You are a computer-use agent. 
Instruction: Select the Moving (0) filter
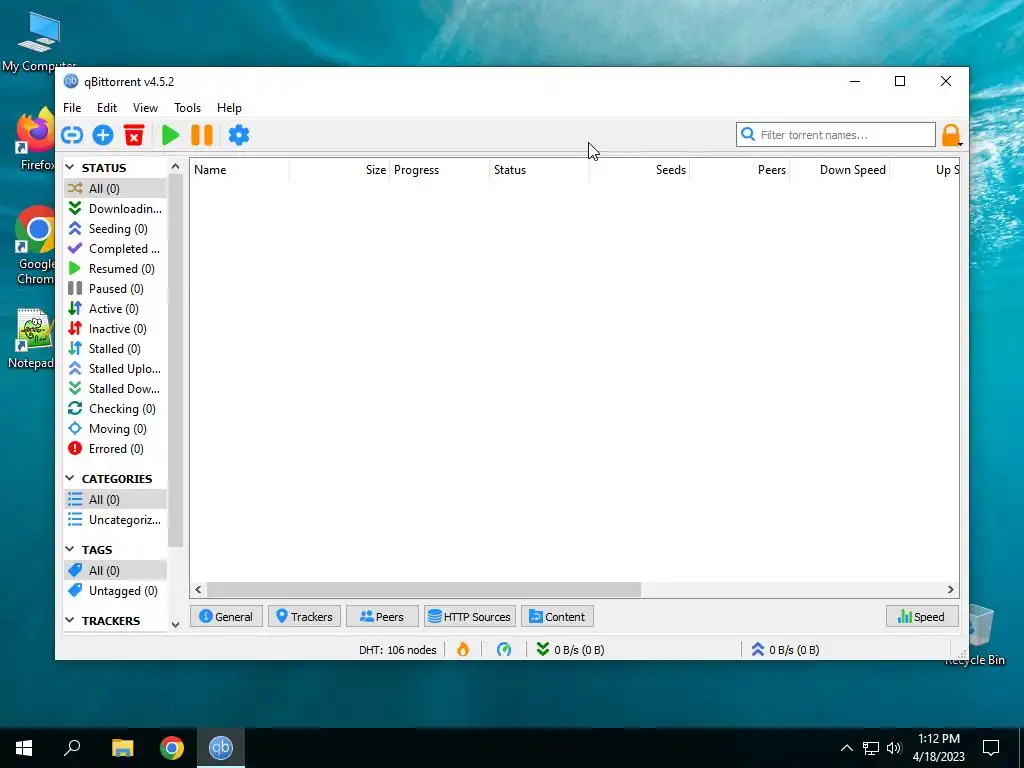click(115, 429)
